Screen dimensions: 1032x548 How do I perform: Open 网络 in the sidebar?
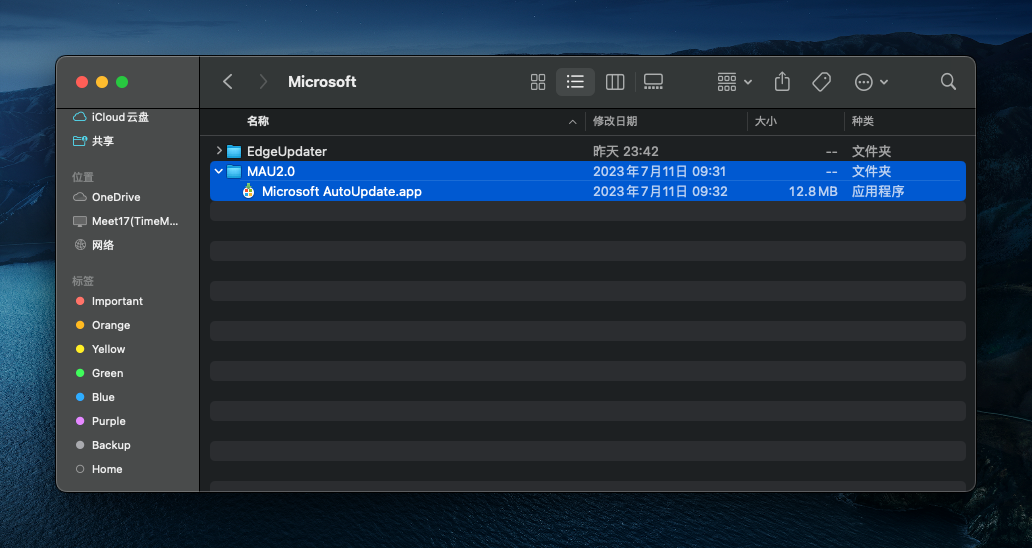[x=103, y=245]
